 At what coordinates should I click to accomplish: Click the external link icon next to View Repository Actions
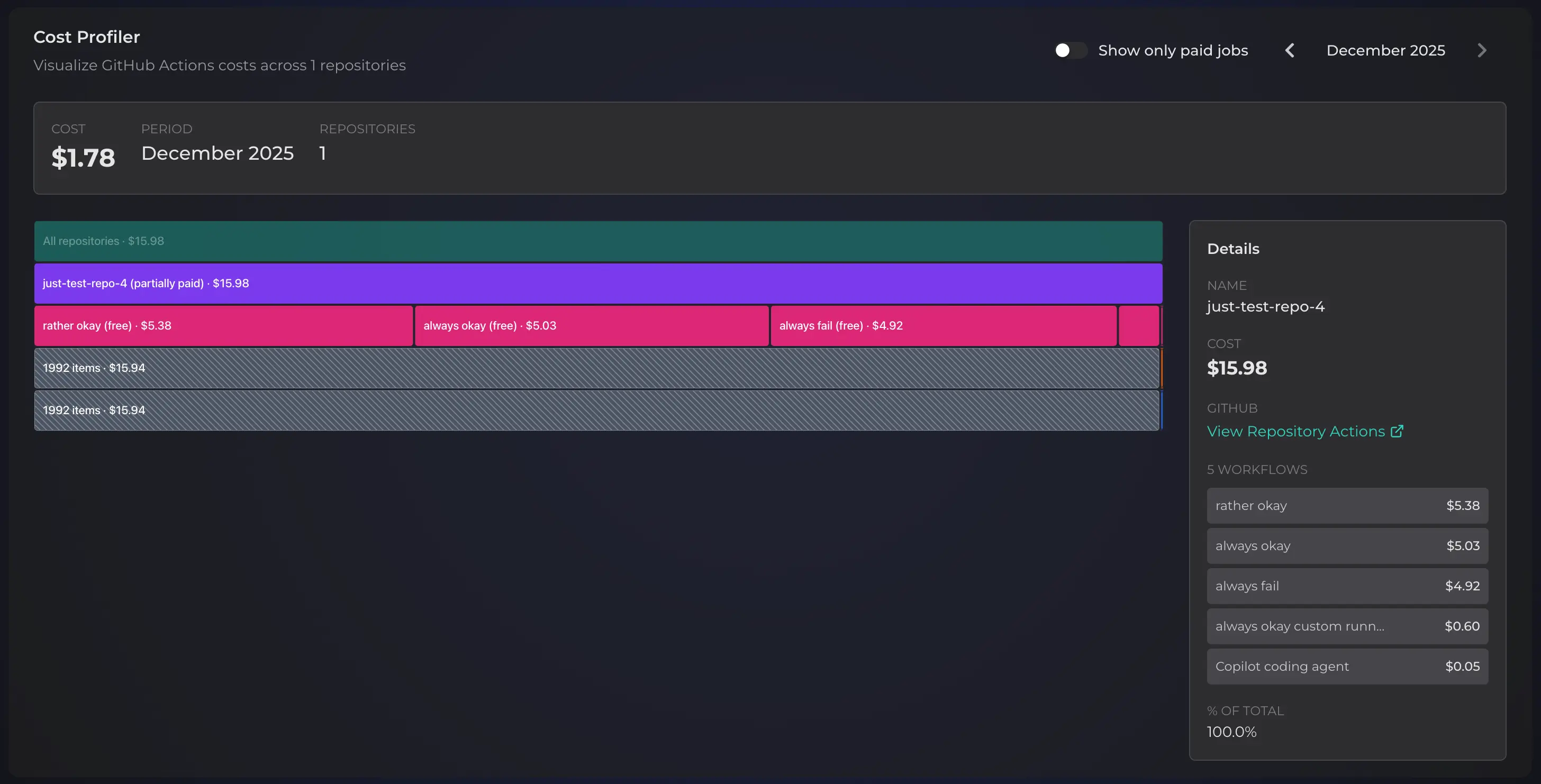tap(1398, 431)
